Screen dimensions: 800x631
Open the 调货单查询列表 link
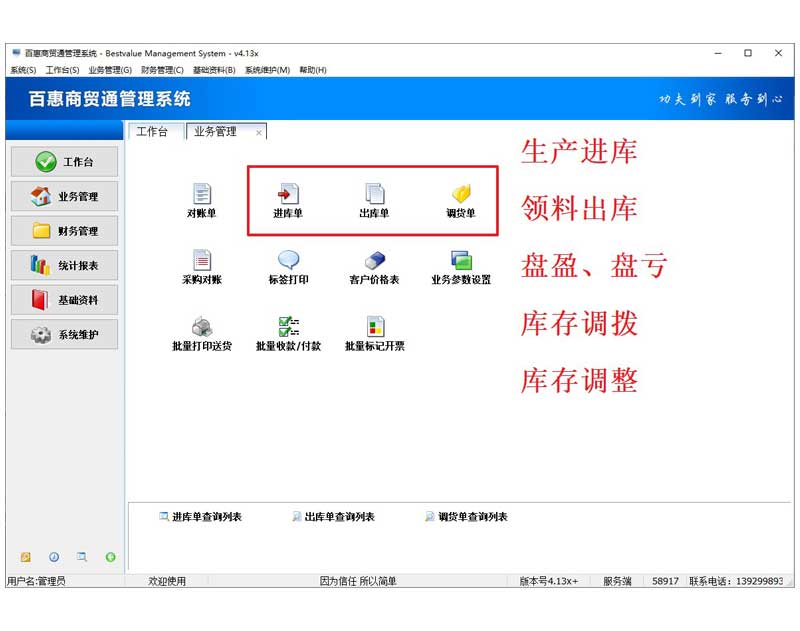(x=466, y=517)
